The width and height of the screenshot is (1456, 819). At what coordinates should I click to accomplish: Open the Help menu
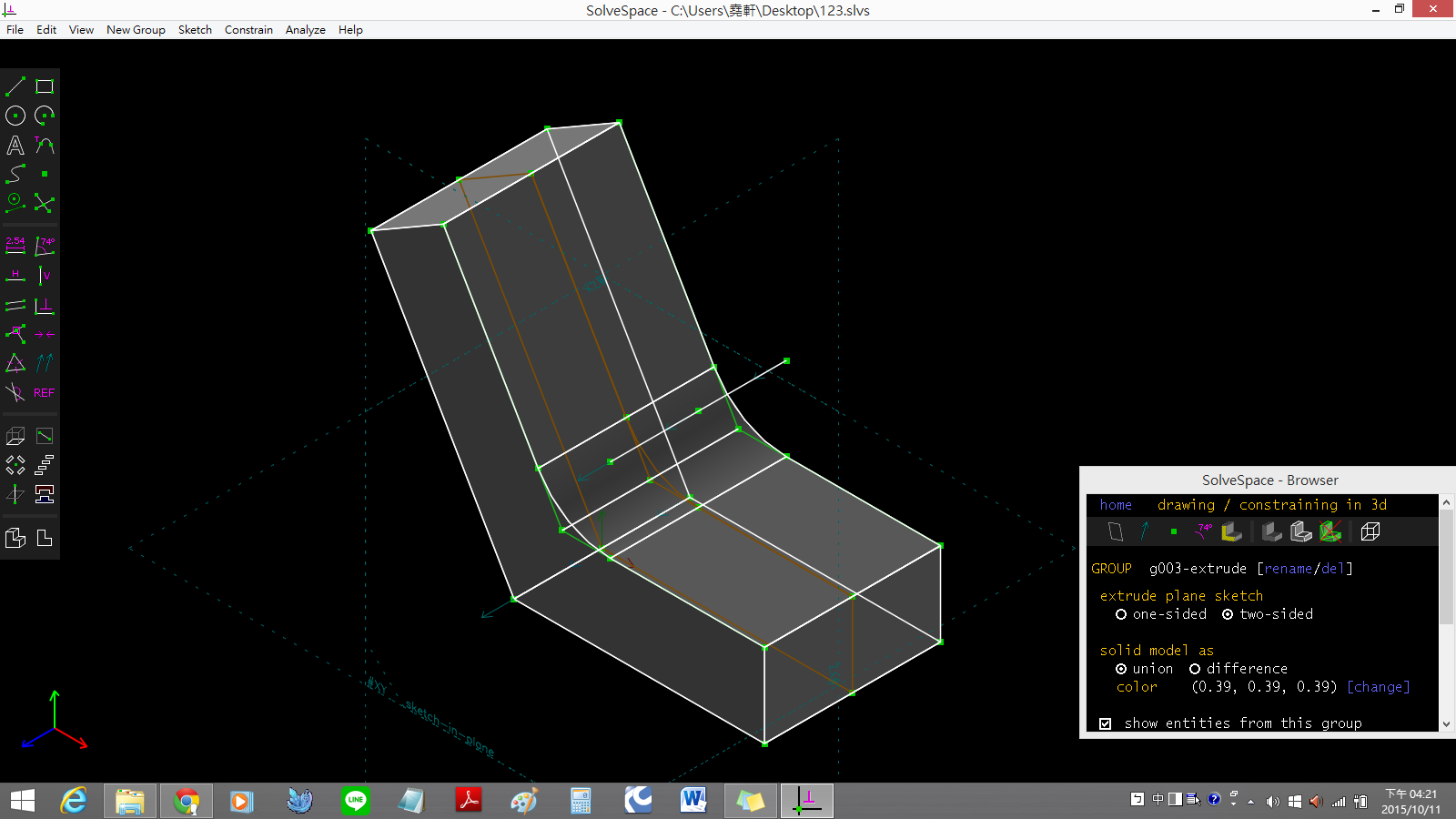pos(350,29)
